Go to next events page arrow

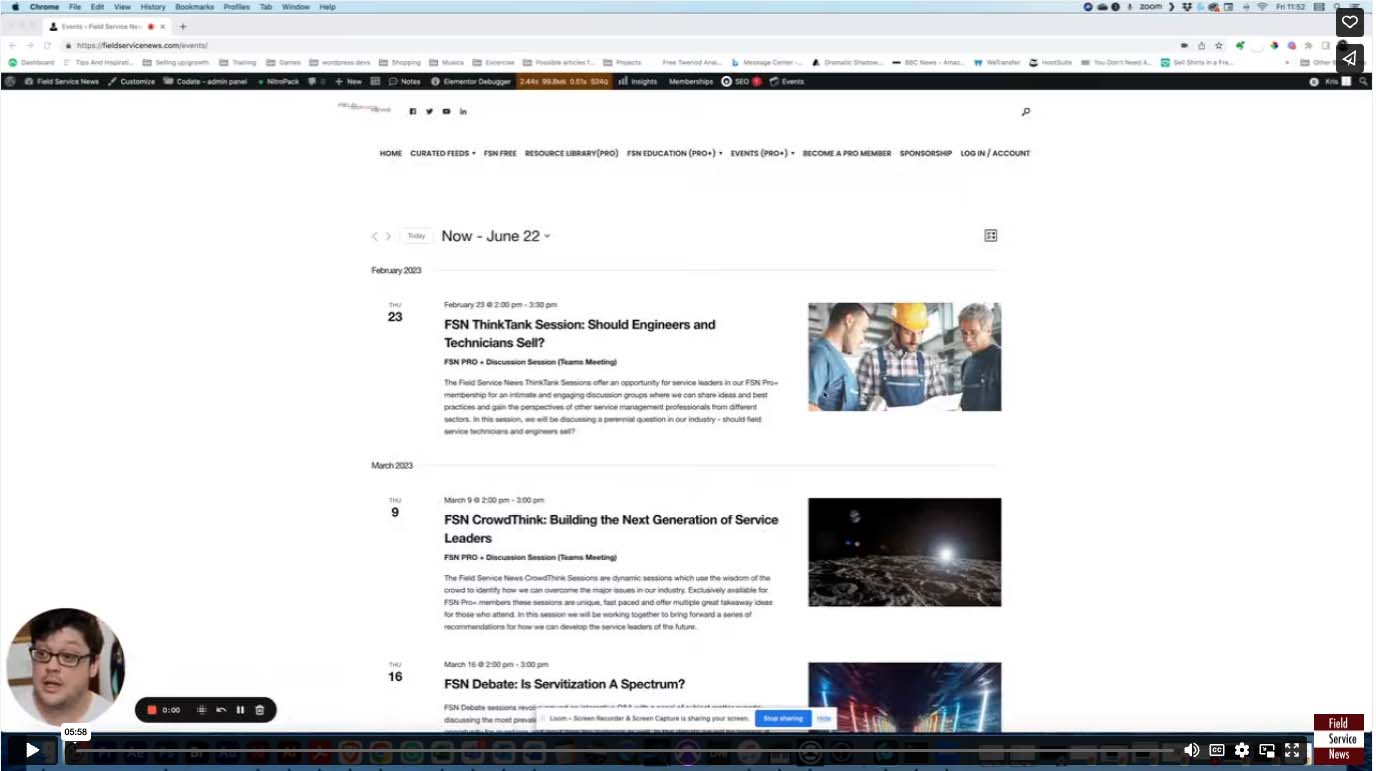(x=389, y=237)
